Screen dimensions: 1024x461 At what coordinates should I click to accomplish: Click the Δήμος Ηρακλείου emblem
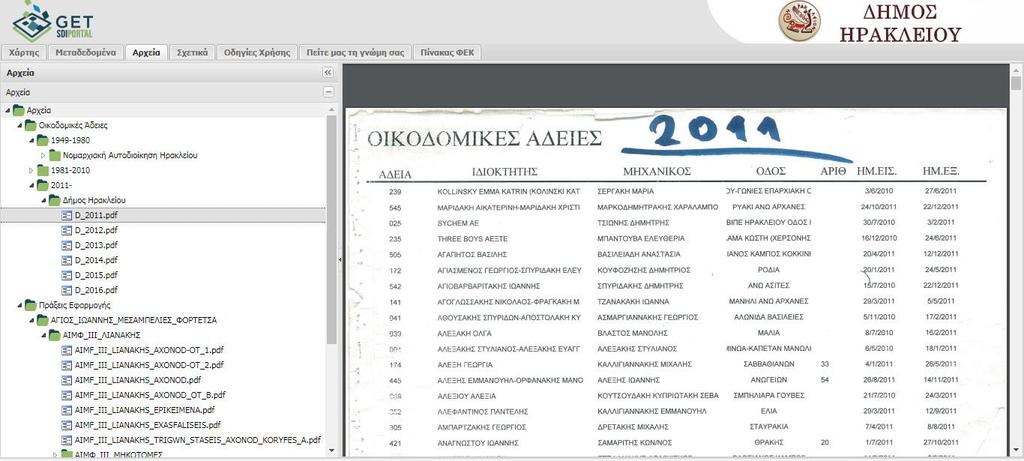[x=799, y=22]
